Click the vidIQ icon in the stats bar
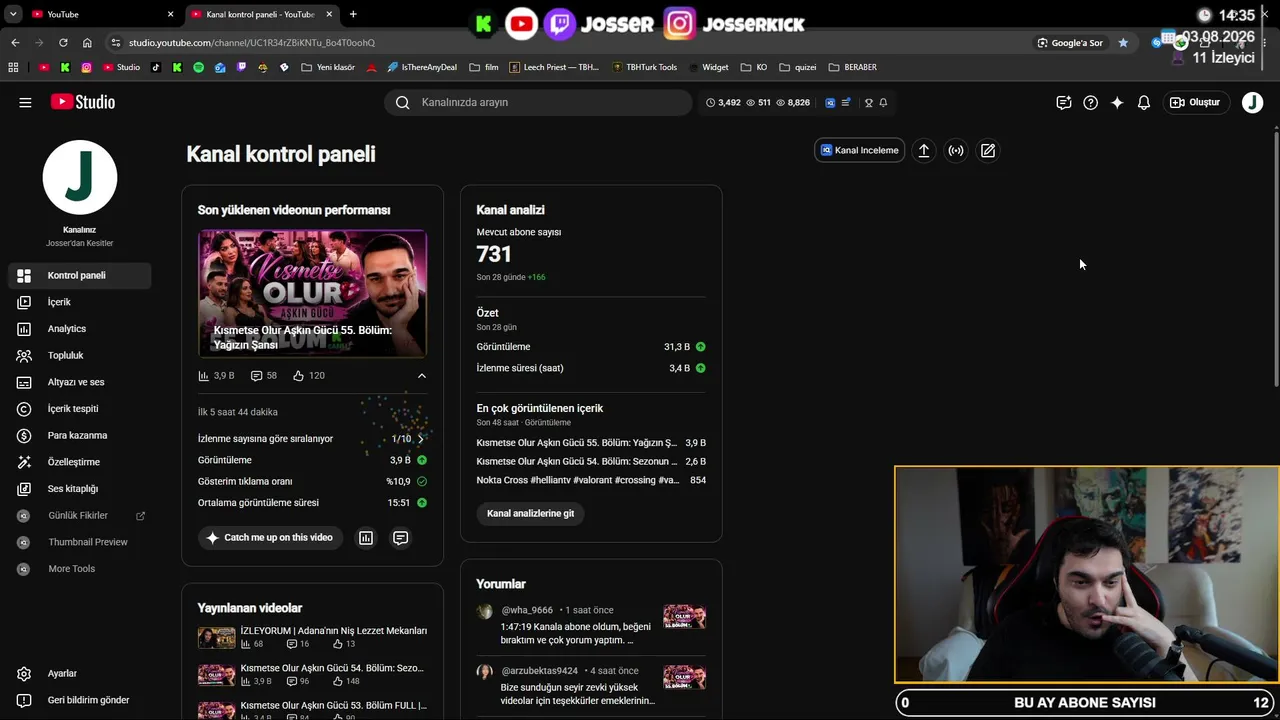 point(830,102)
